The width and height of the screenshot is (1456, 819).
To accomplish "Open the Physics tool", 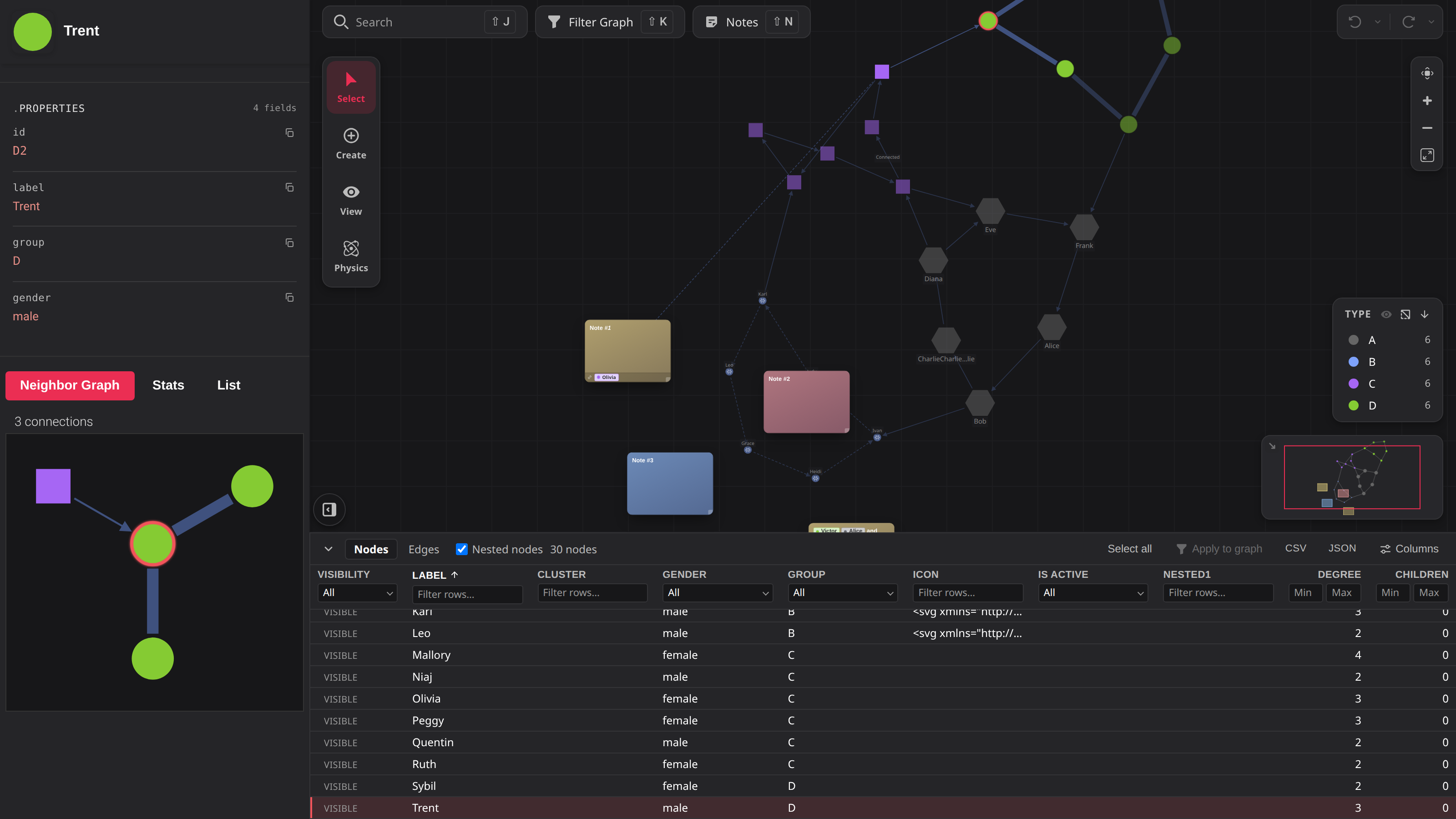I will click(350, 257).
